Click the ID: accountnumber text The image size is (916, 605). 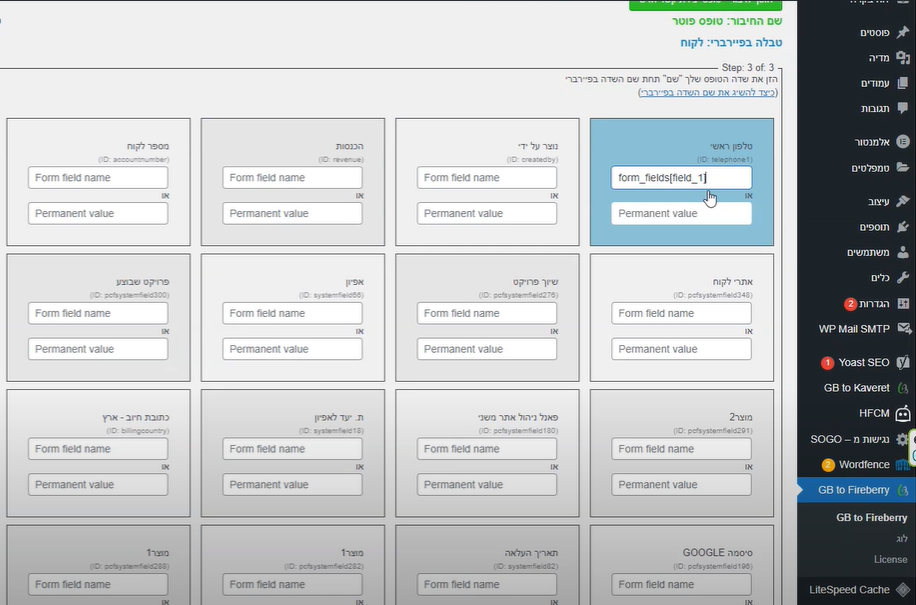point(134,159)
